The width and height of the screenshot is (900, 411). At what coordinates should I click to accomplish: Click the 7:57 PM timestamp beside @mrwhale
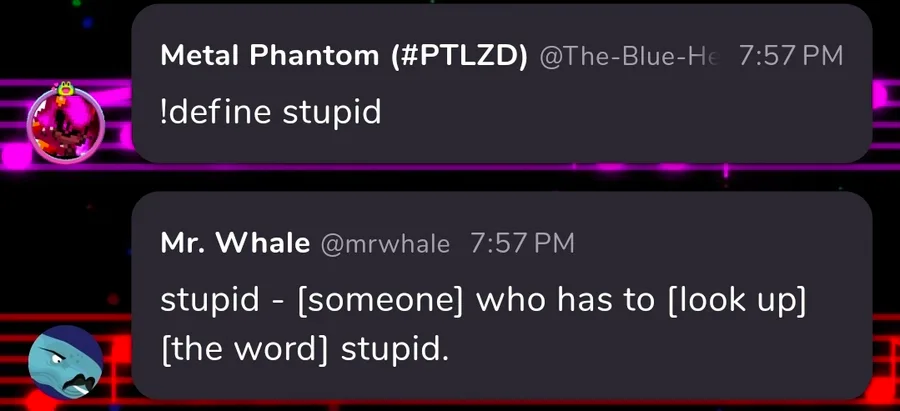point(522,243)
